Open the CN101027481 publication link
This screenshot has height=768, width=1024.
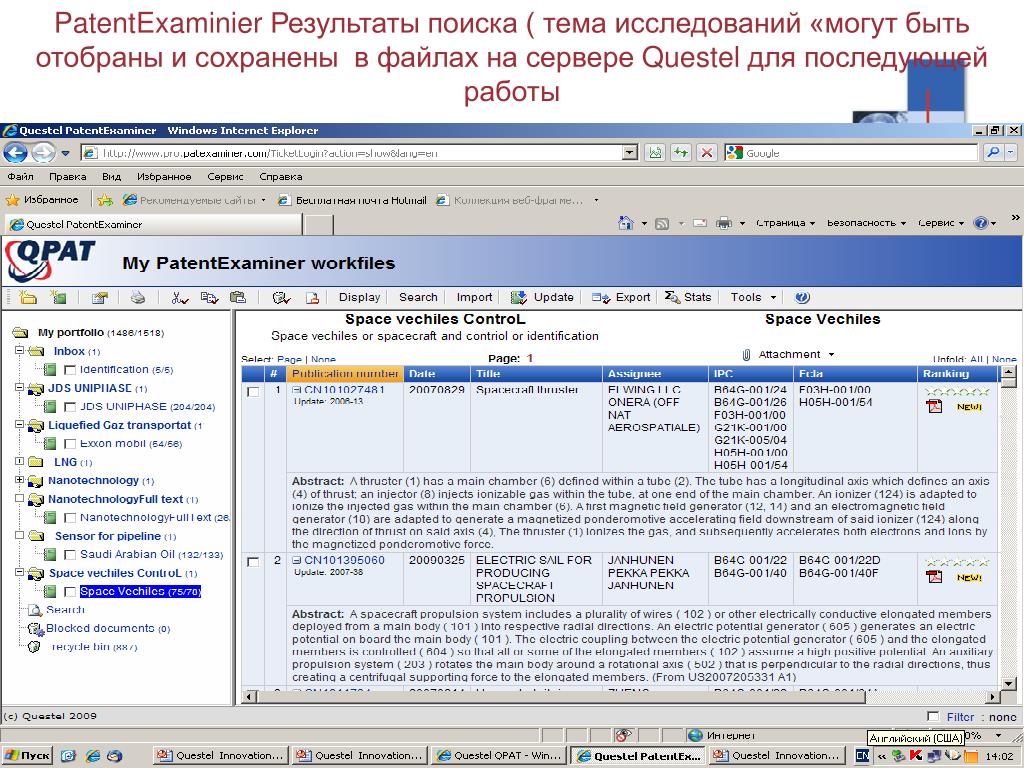[344, 390]
